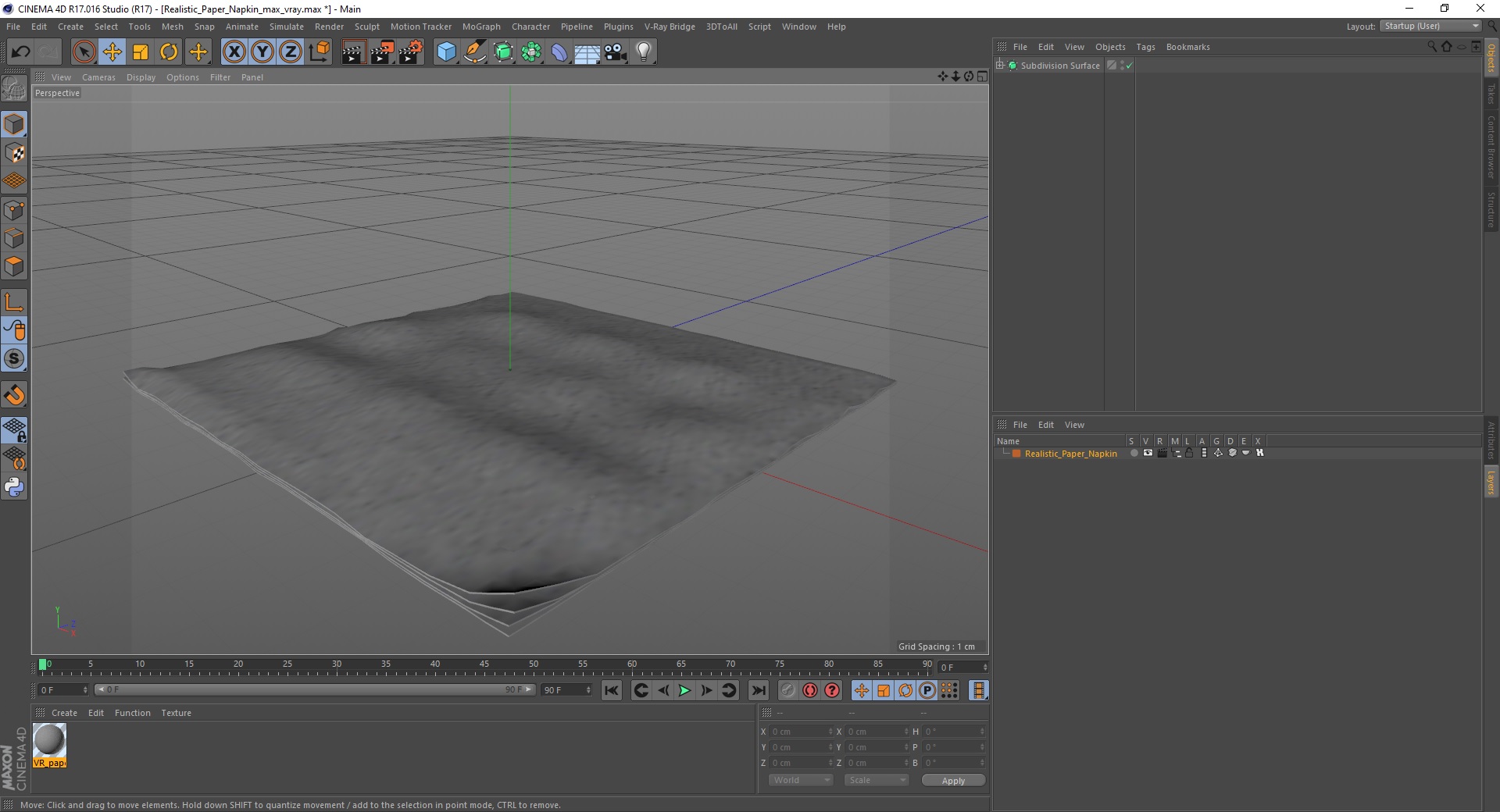Play the animation forward
Viewport: 1500px width, 812px height.
pos(684,690)
